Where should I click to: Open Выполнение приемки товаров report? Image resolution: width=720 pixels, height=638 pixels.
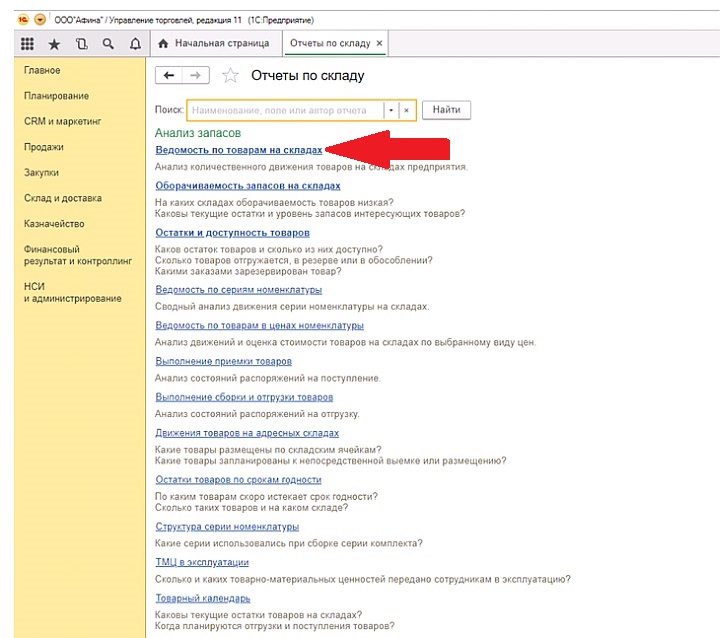click(x=224, y=361)
